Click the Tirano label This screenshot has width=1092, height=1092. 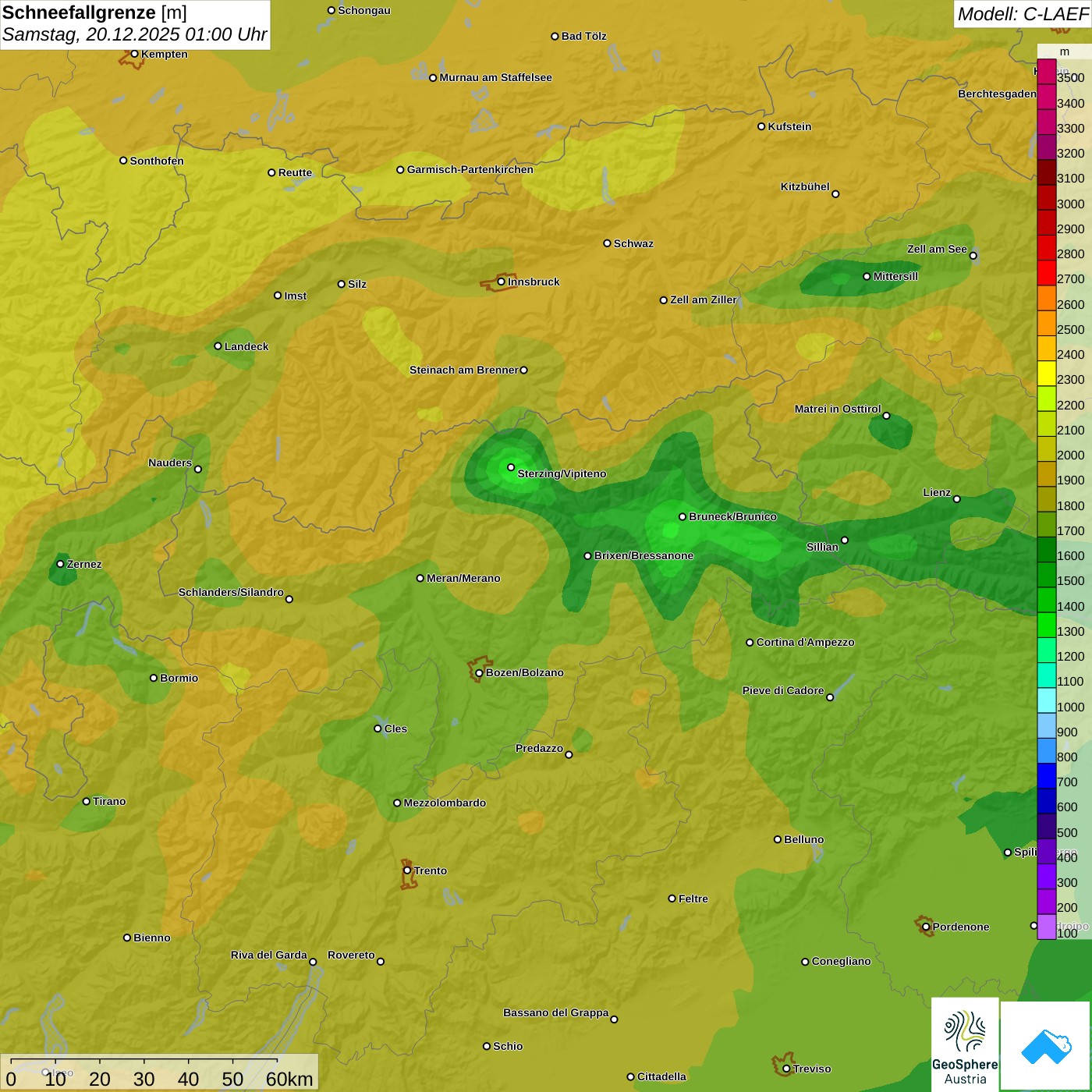(109, 801)
